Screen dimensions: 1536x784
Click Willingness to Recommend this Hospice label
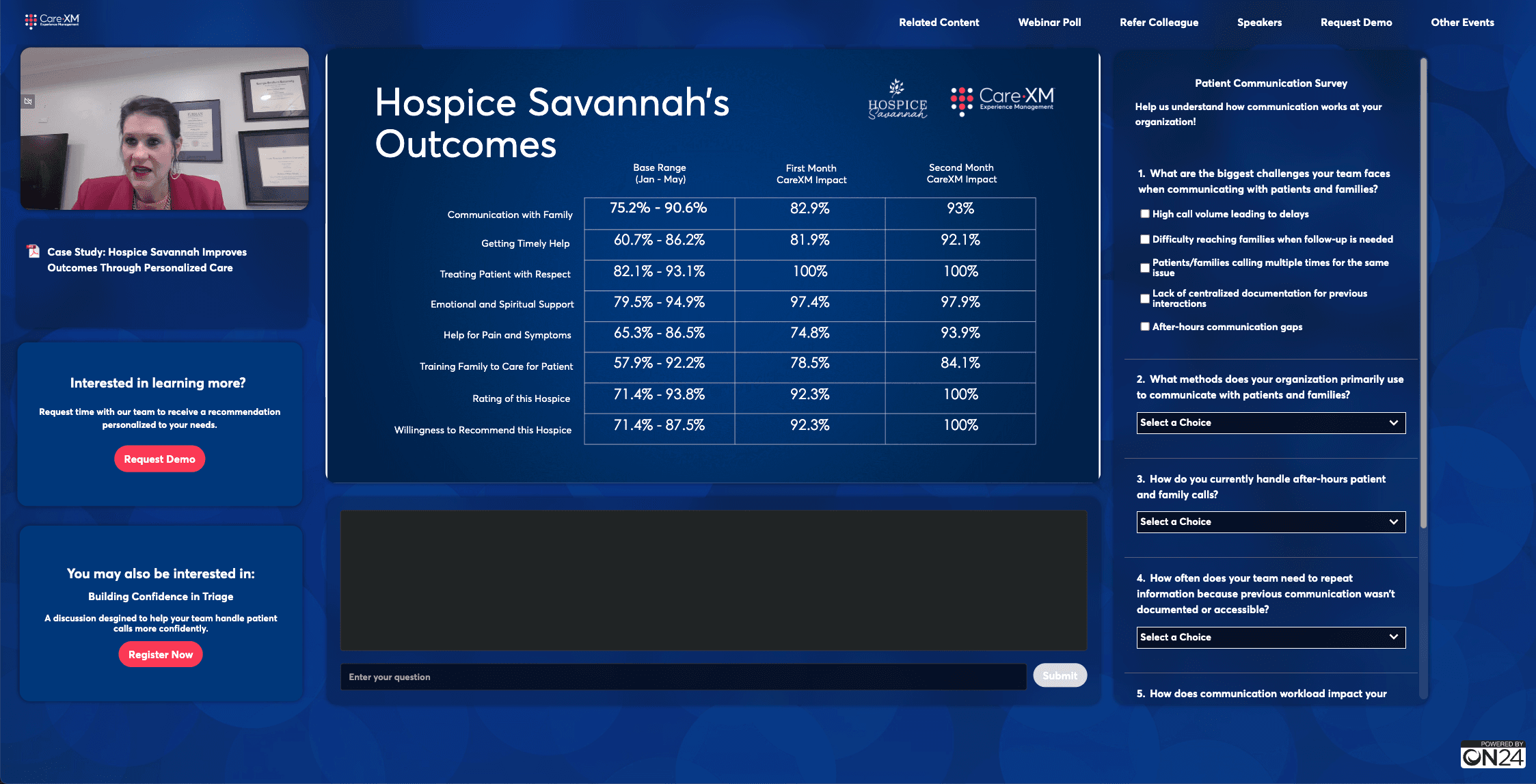[x=483, y=430]
